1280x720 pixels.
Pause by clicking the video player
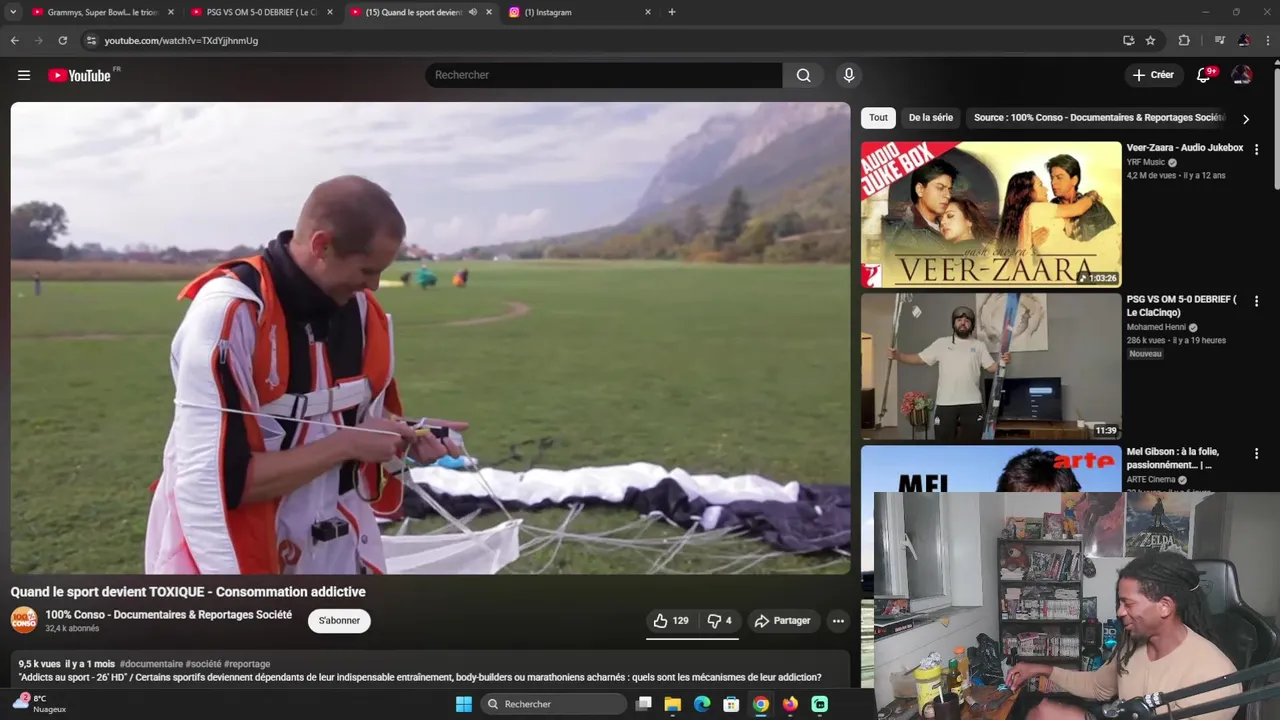click(430, 338)
